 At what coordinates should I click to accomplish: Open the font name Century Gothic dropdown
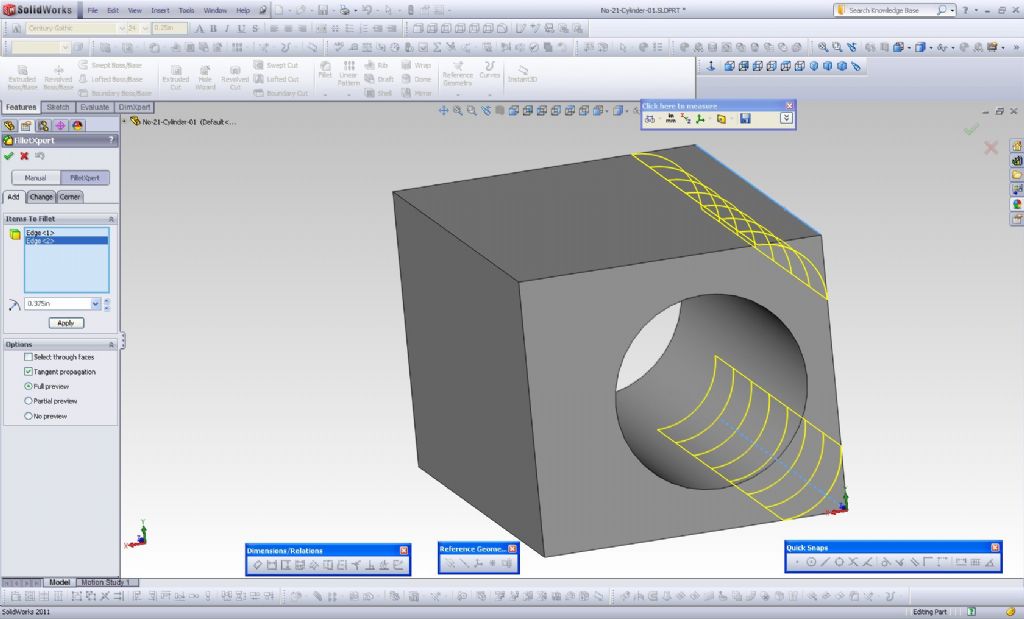[121, 28]
